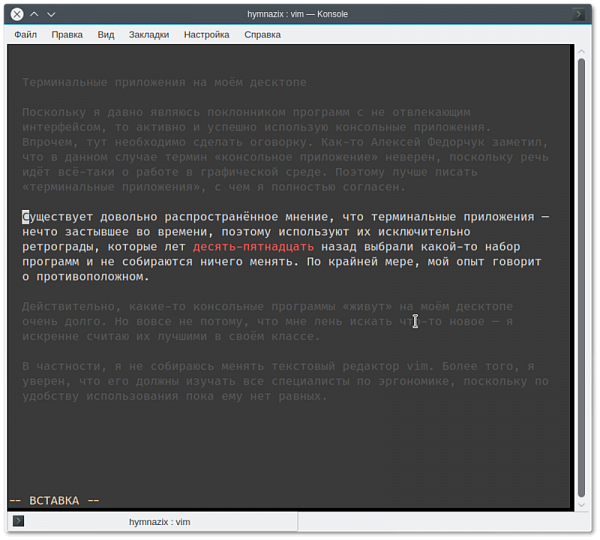The width and height of the screenshot is (600, 540).
Task: Click the line starting «терминальные приложения», с чем
Action: 214,187
